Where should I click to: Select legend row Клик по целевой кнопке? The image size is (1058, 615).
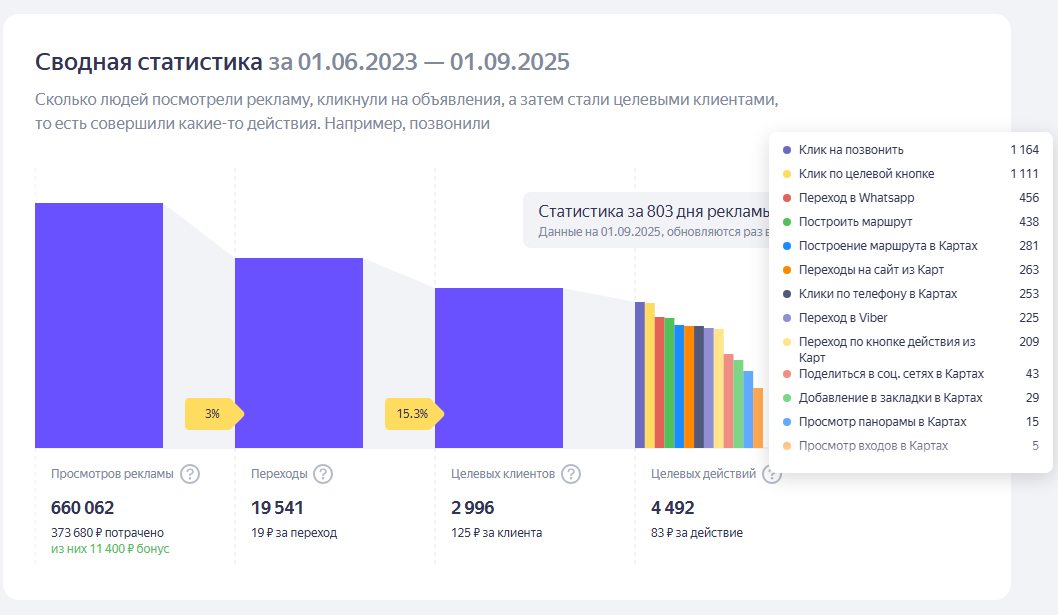[911, 174]
